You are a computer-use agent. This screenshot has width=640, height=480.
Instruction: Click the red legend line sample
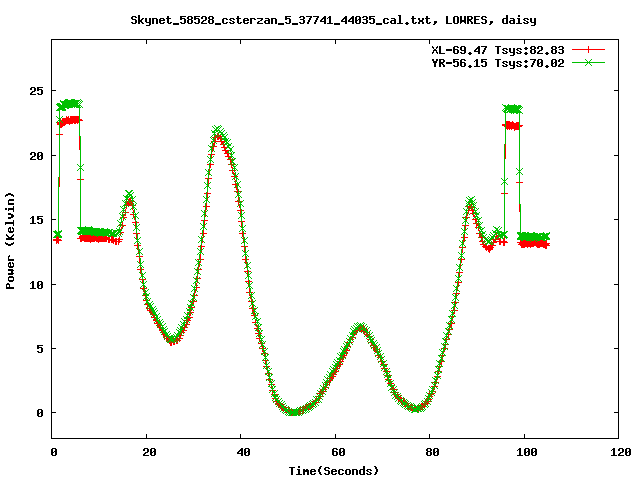(588, 50)
